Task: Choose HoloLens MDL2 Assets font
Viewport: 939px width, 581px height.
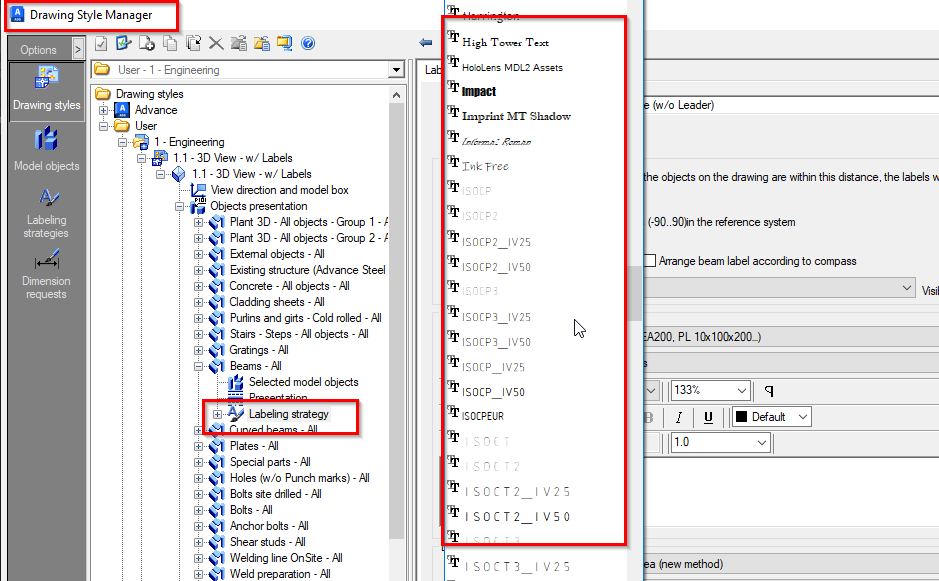Action: point(512,68)
